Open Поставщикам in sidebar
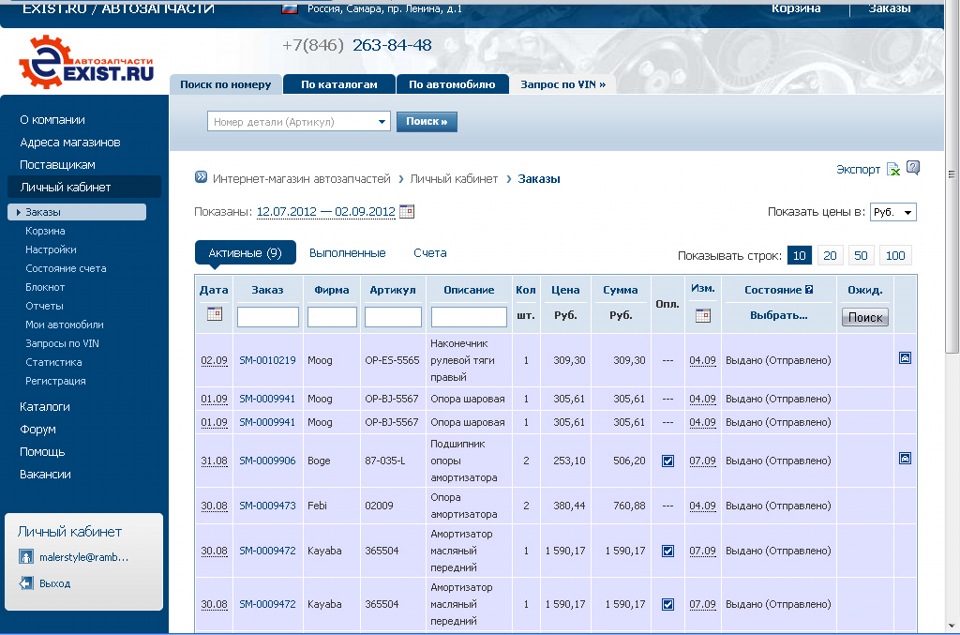This screenshot has height=635, width=960. coord(58,165)
